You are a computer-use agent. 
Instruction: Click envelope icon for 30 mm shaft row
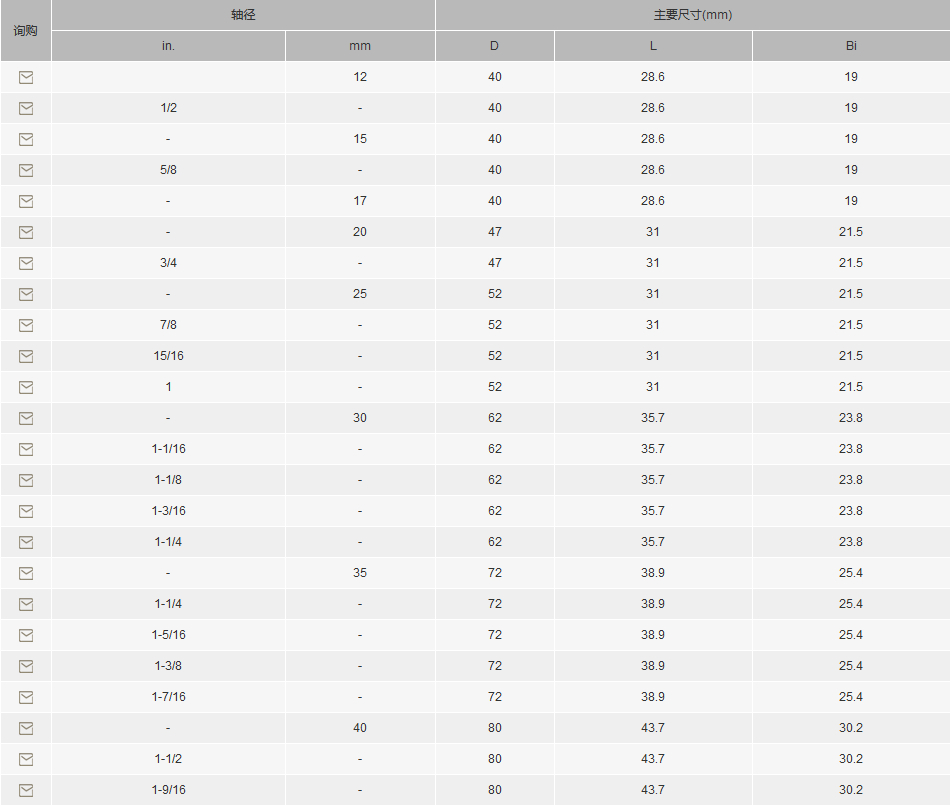pyautogui.click(x=26, y=418)
